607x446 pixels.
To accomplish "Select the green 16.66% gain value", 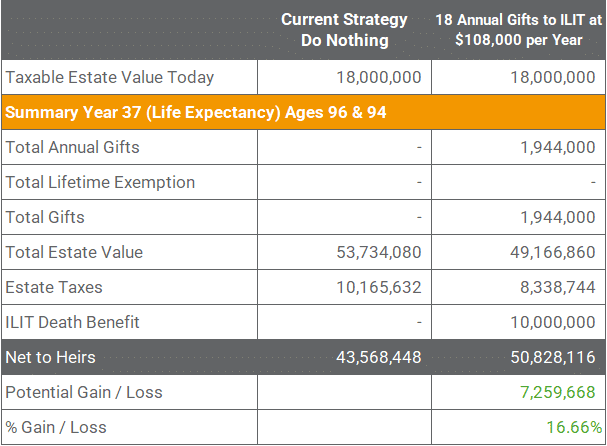I will tap(574, 427).
